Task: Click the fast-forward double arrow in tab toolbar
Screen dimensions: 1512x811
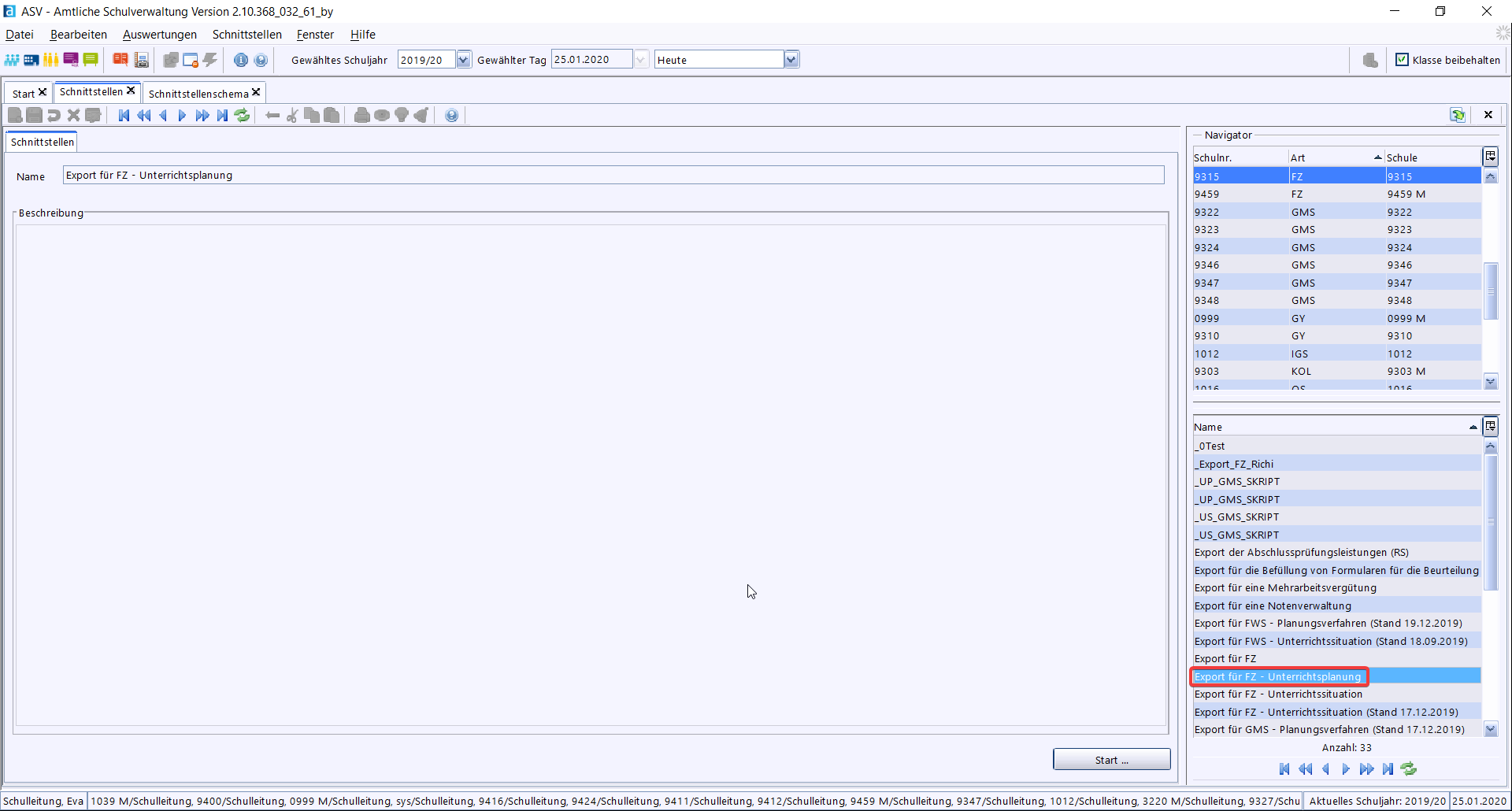Action: pos(202,116)
